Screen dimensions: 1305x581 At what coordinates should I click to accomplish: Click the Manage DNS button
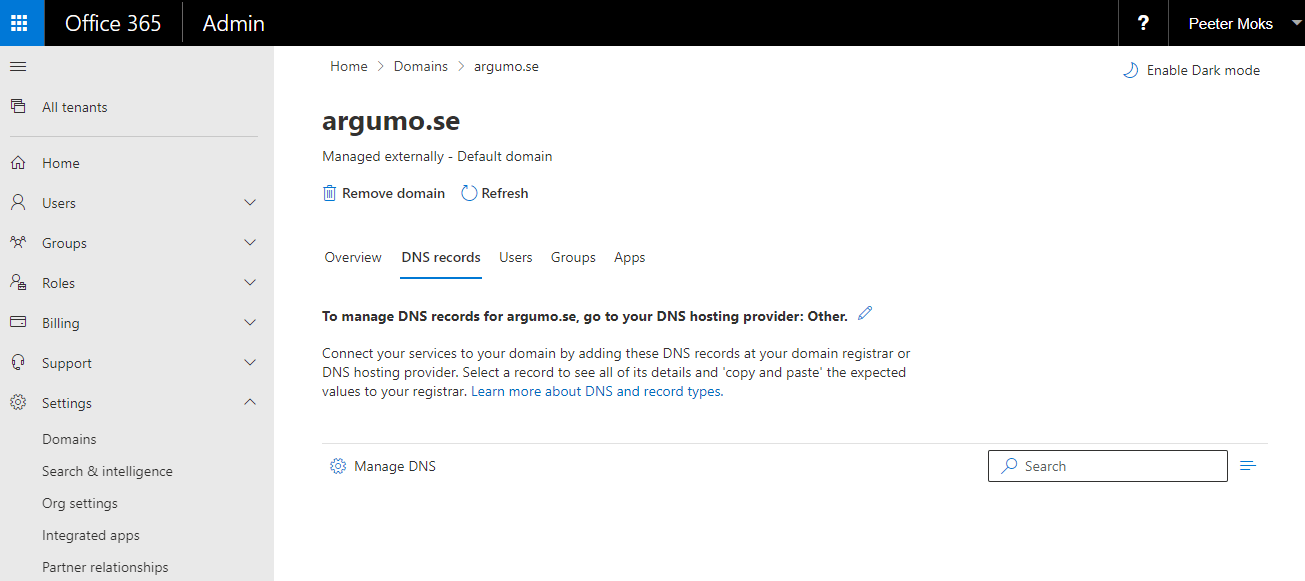click(383, 466)
